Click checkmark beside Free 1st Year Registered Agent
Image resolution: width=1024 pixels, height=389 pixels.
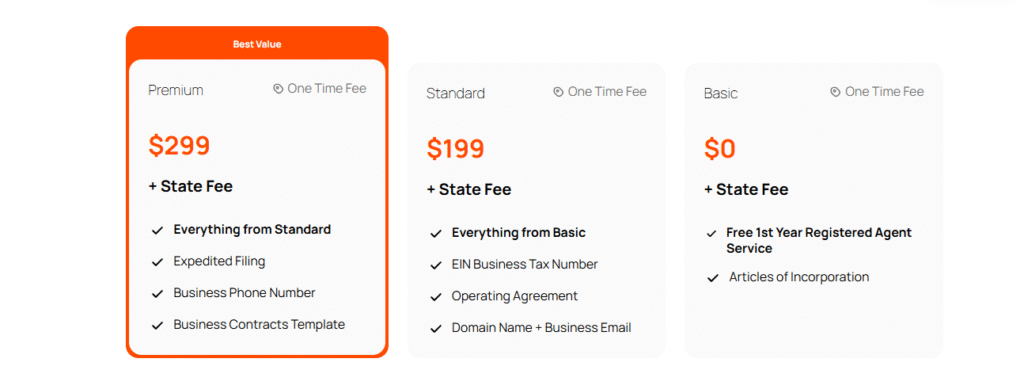(712, 234)
